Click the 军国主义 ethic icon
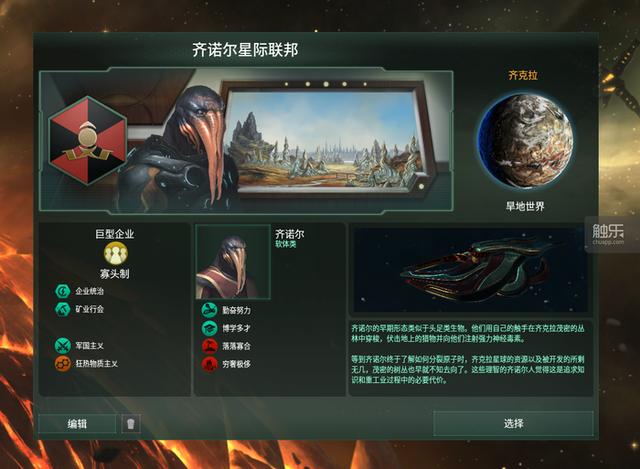Image resolution: width=640 pixels, height=469 pixels. (x=63, y=346)
